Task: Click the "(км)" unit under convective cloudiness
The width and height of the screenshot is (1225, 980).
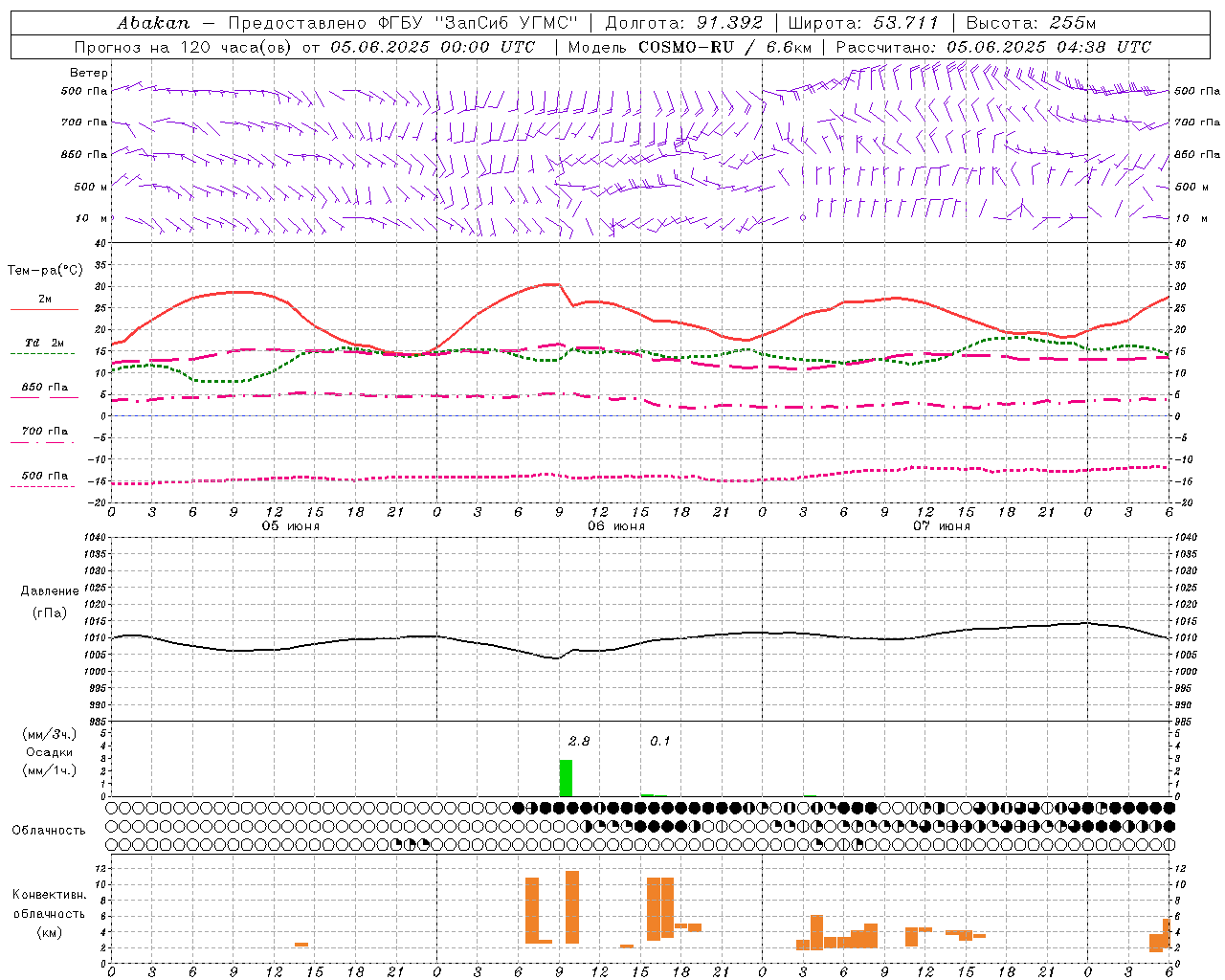Action: (x=50, y=932)
